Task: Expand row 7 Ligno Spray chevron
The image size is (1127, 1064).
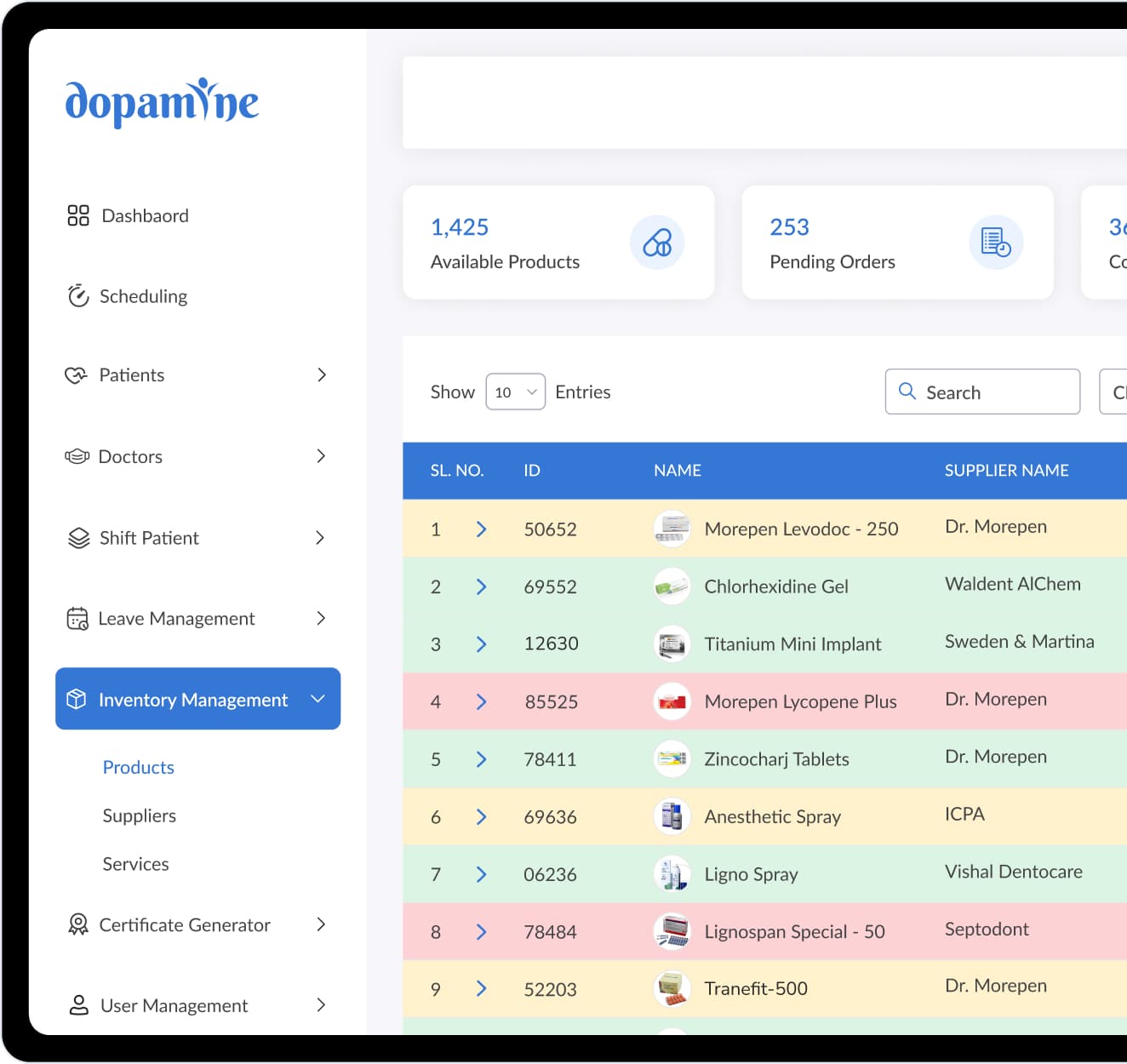Action: [x=481, y=874]
